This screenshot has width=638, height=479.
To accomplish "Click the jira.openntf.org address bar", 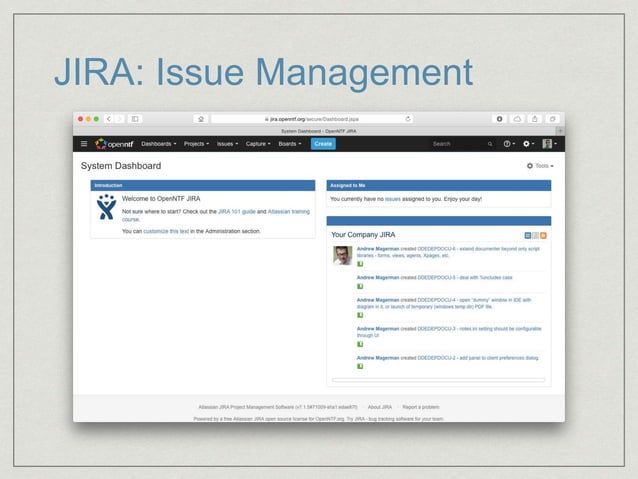I will click(x=312, y=119).
